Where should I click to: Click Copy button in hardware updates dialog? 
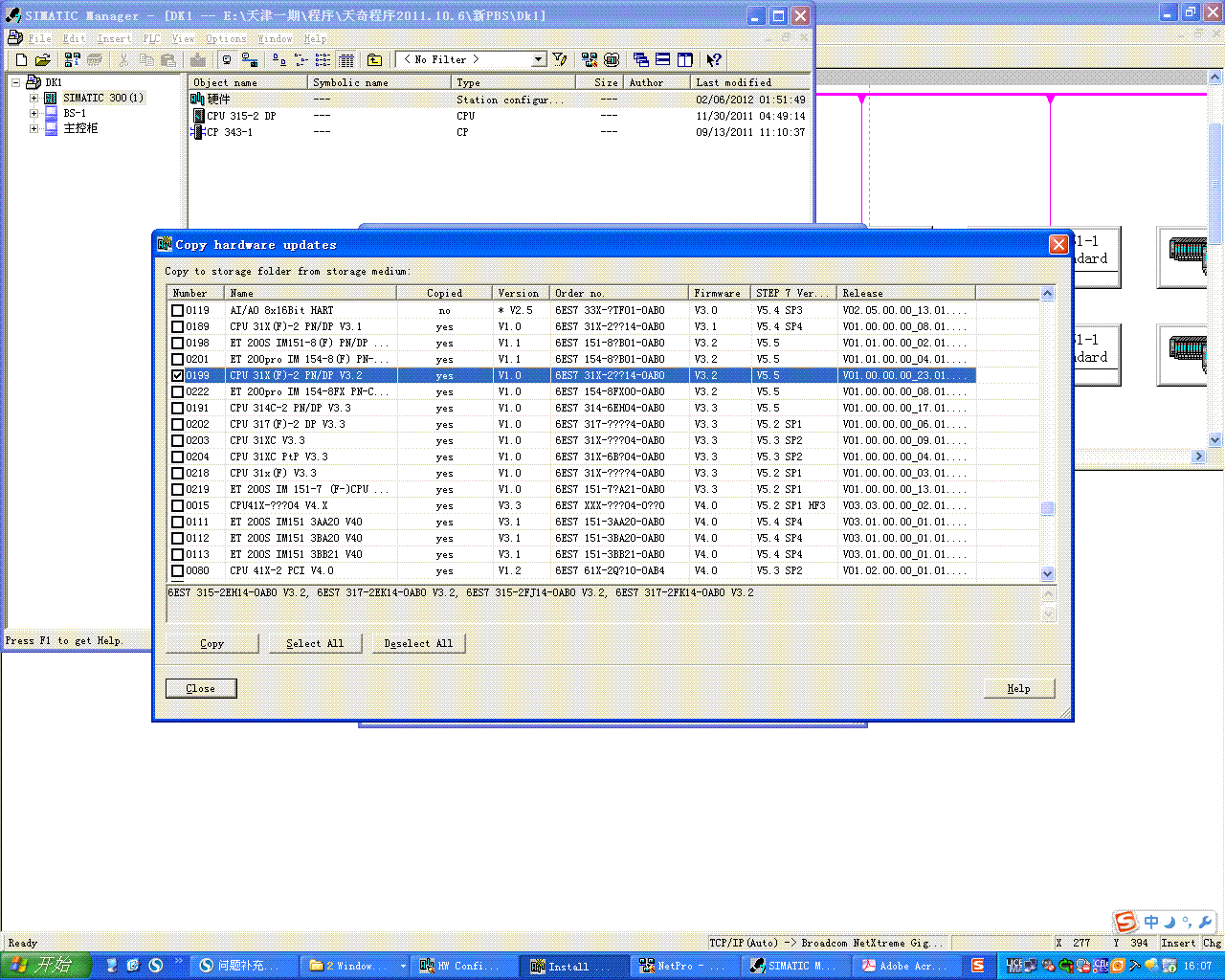click(212, 643)
